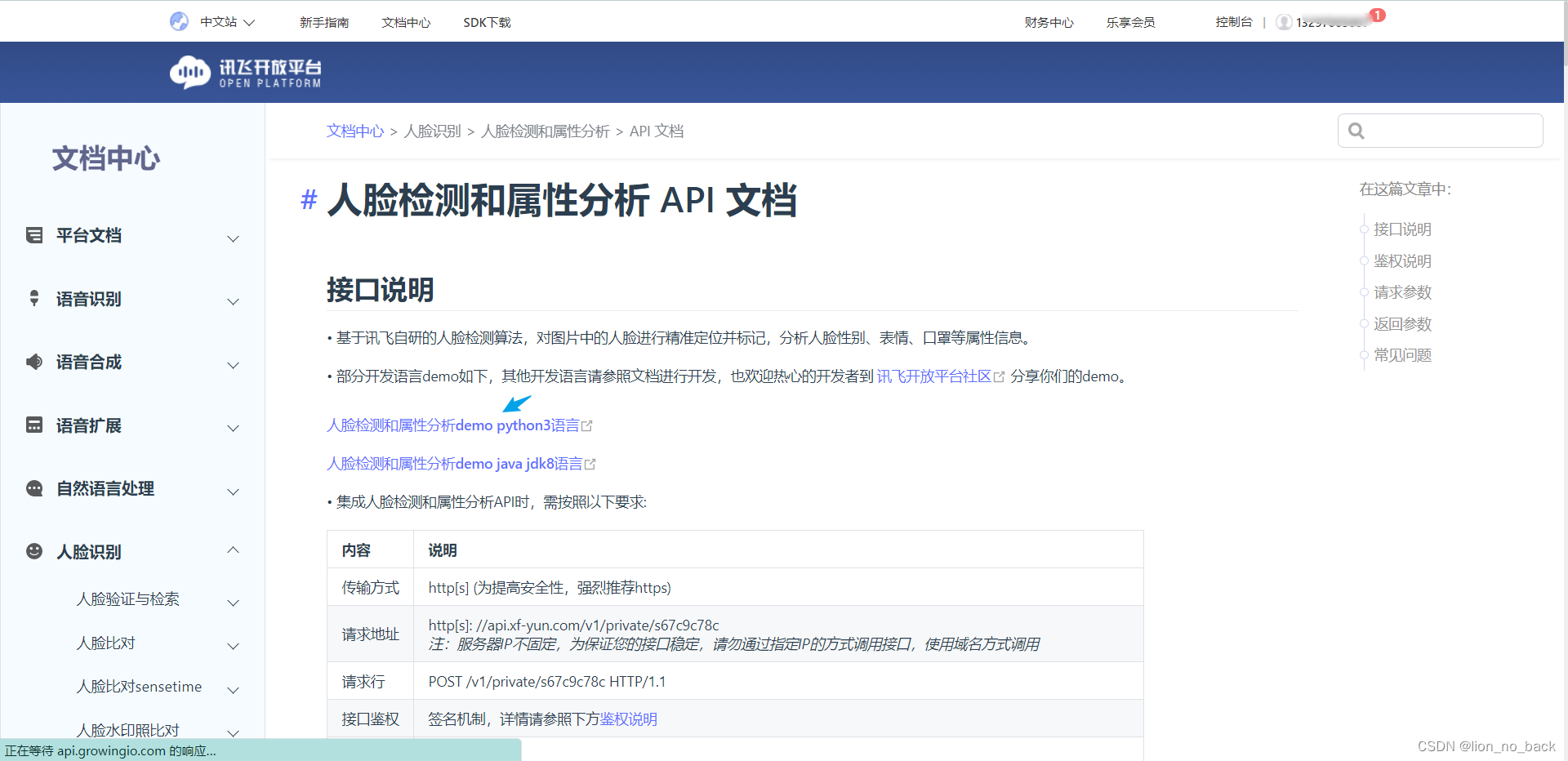Click the 讯飞开放平台 logo
The width and height of the screenshot is (1568, 761).
tap(246, 73)
